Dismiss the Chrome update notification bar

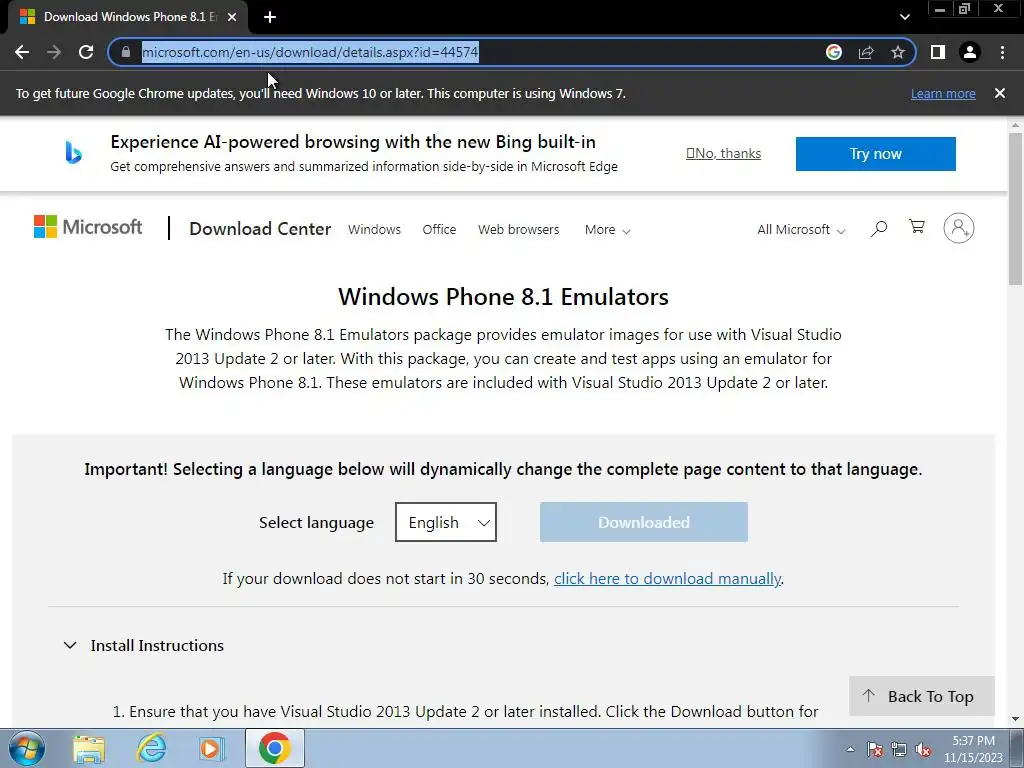(1000, 93)
